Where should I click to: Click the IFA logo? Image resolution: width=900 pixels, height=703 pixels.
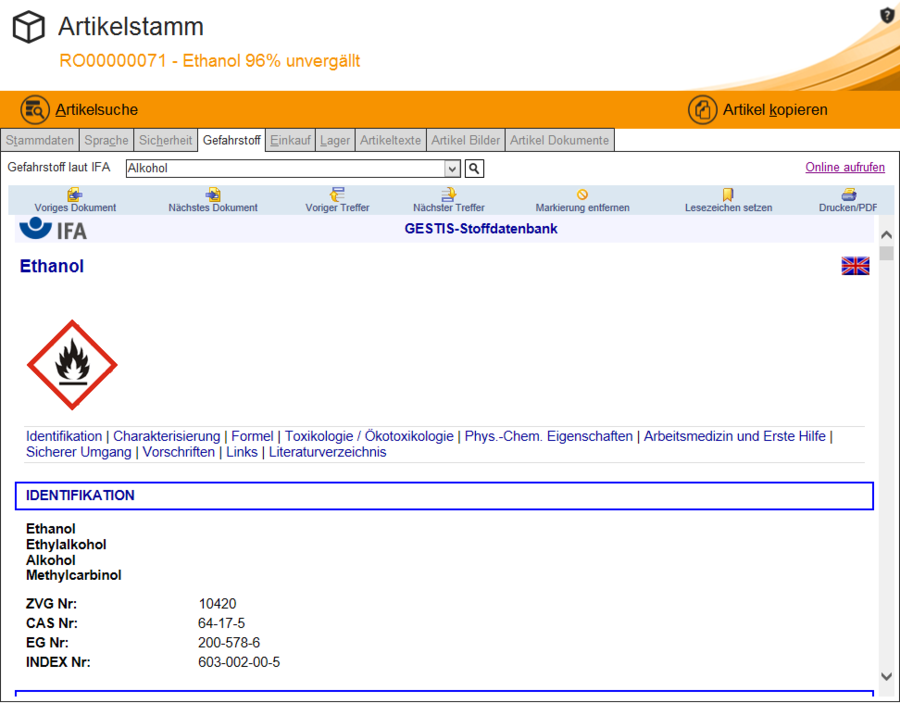tap(53, 229)
